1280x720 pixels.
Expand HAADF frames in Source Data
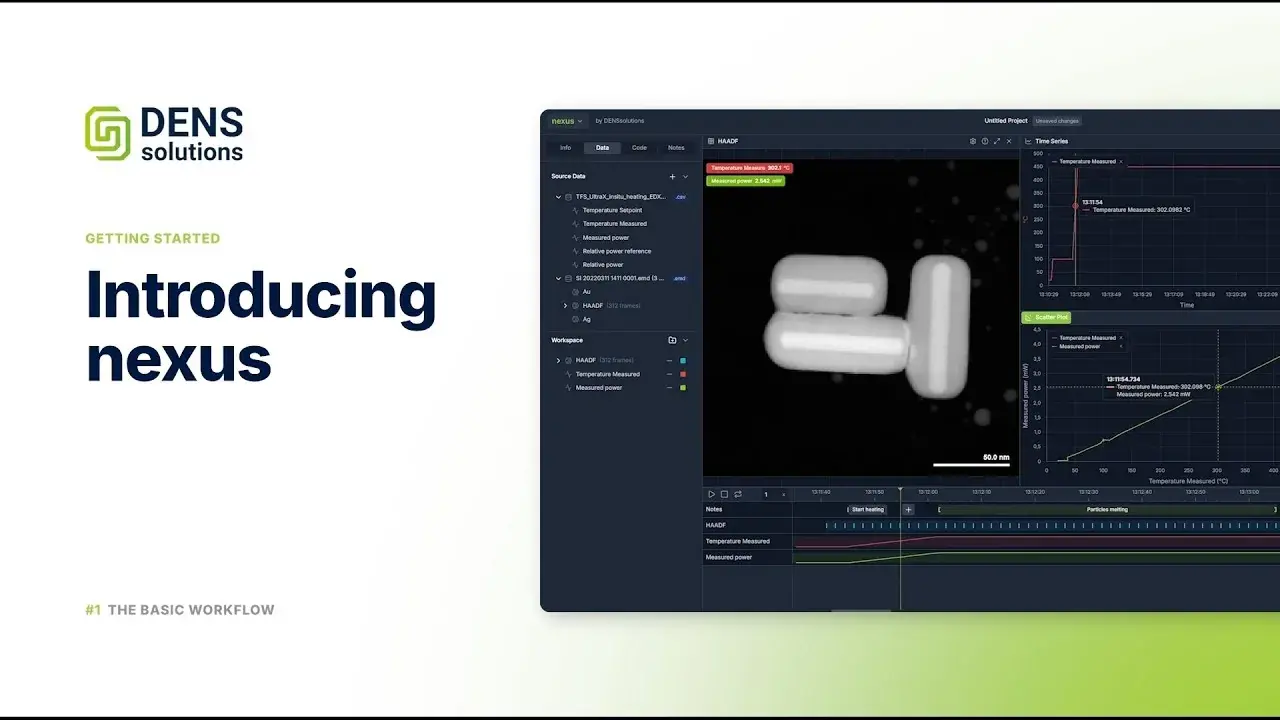click(566, 305)
